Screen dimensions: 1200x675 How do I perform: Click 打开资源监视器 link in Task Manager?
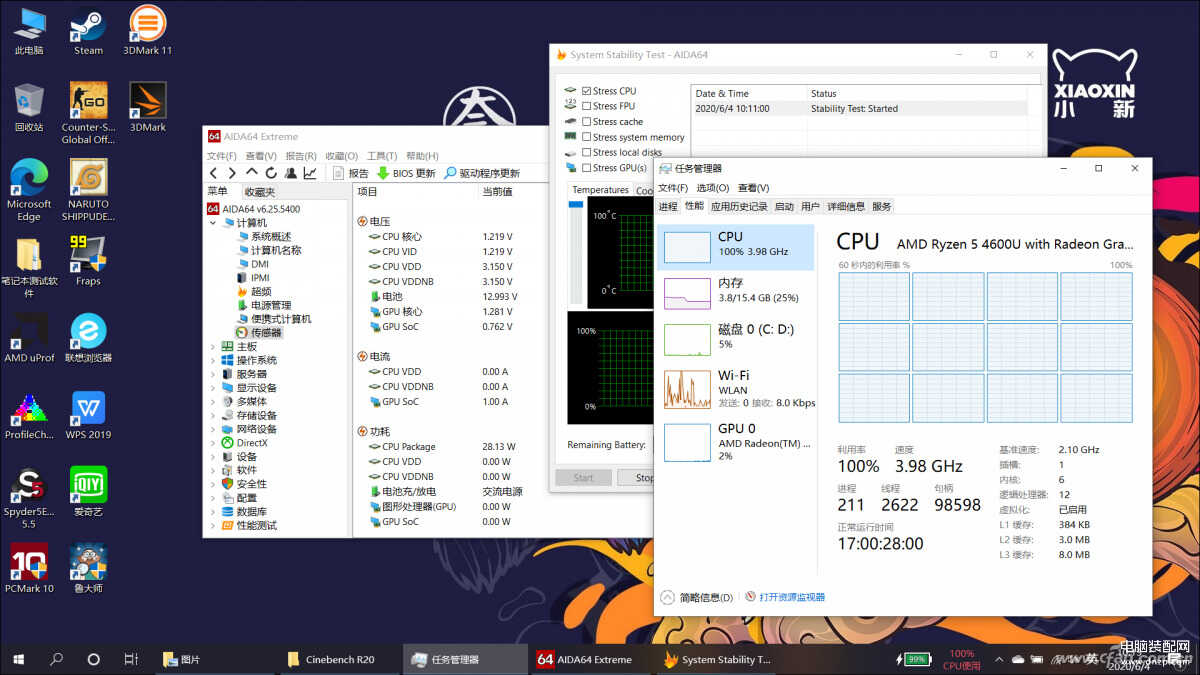click(785, 597)
